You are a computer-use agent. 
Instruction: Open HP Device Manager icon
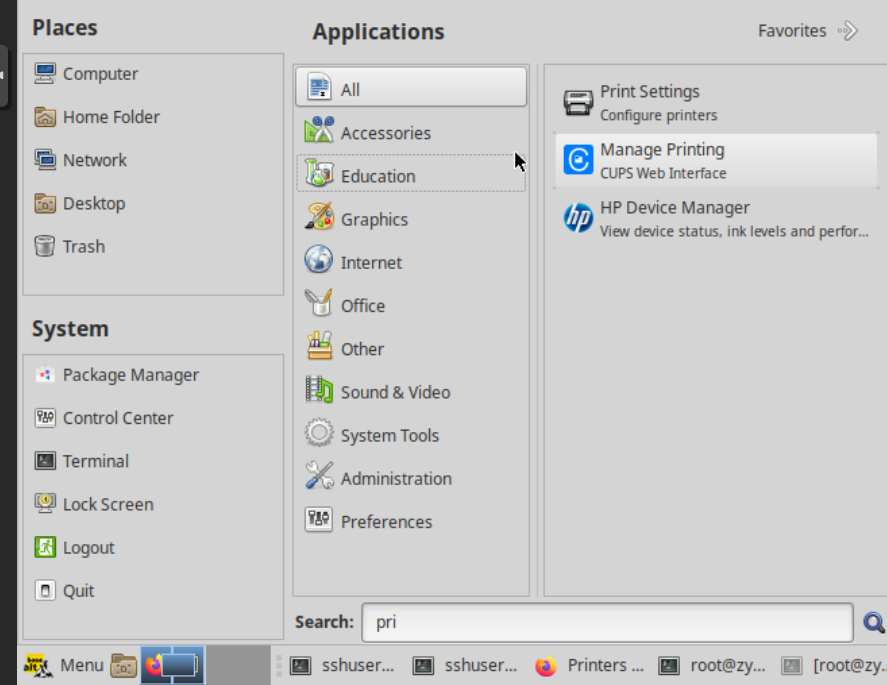(578, 219)
